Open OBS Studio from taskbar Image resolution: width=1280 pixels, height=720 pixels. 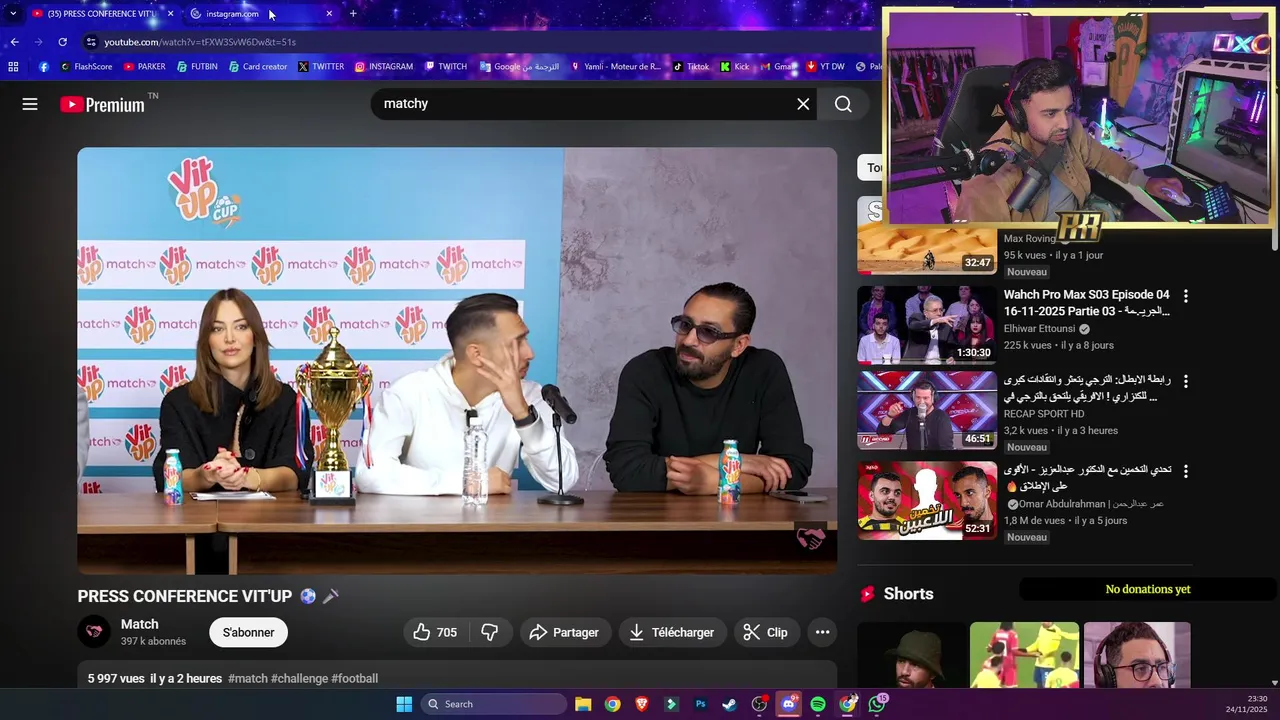click(759, 704)
